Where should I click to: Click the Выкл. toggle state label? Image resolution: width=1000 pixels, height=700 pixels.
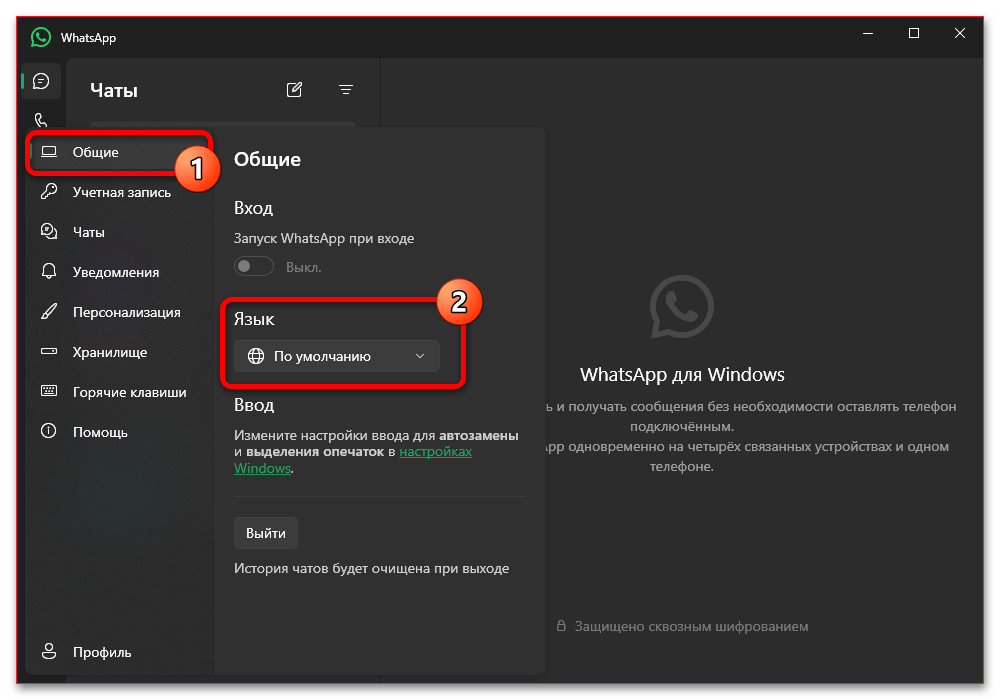click(304, 267)
